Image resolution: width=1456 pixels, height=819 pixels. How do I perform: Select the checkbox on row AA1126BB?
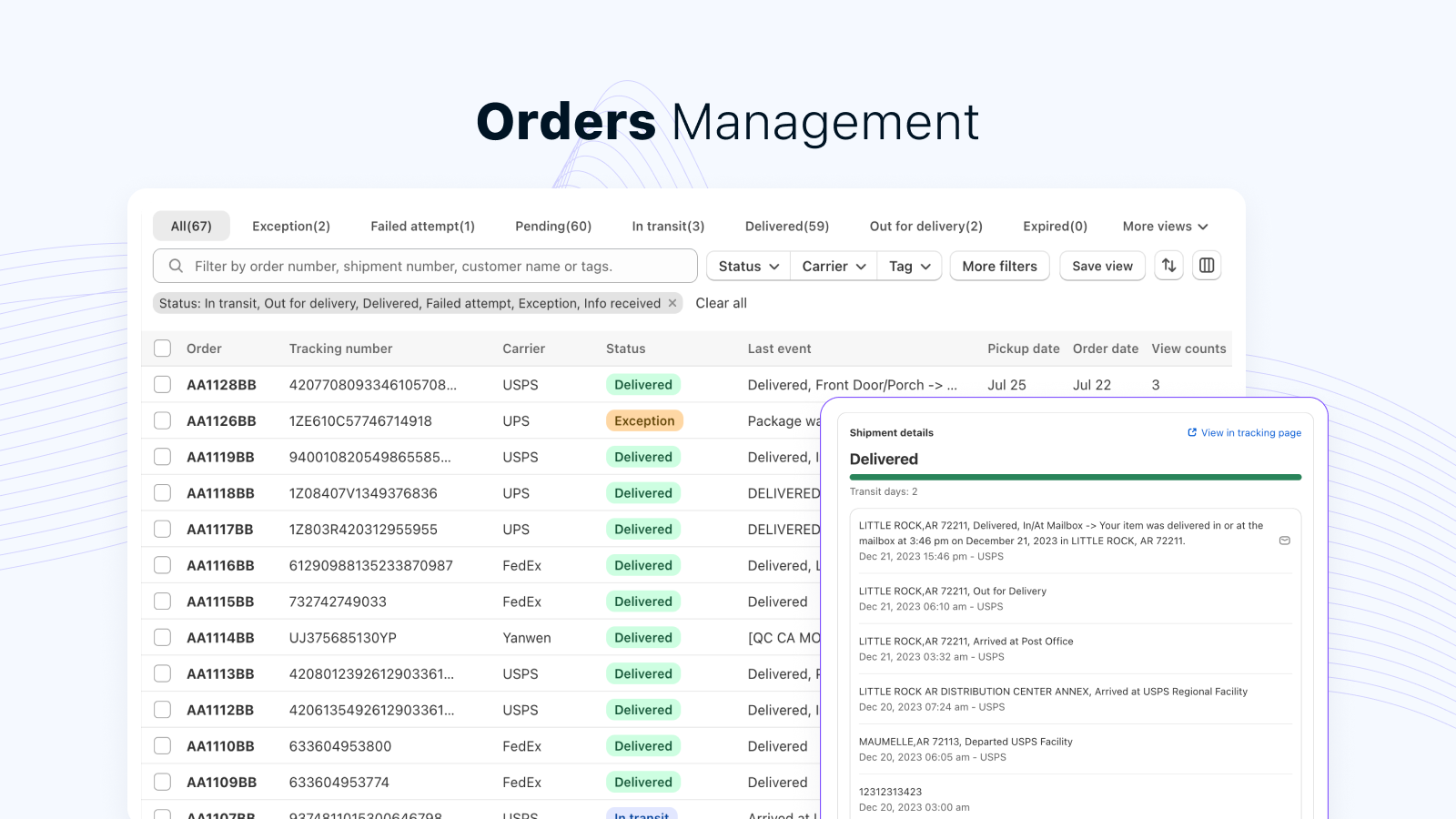coord(162,420)
